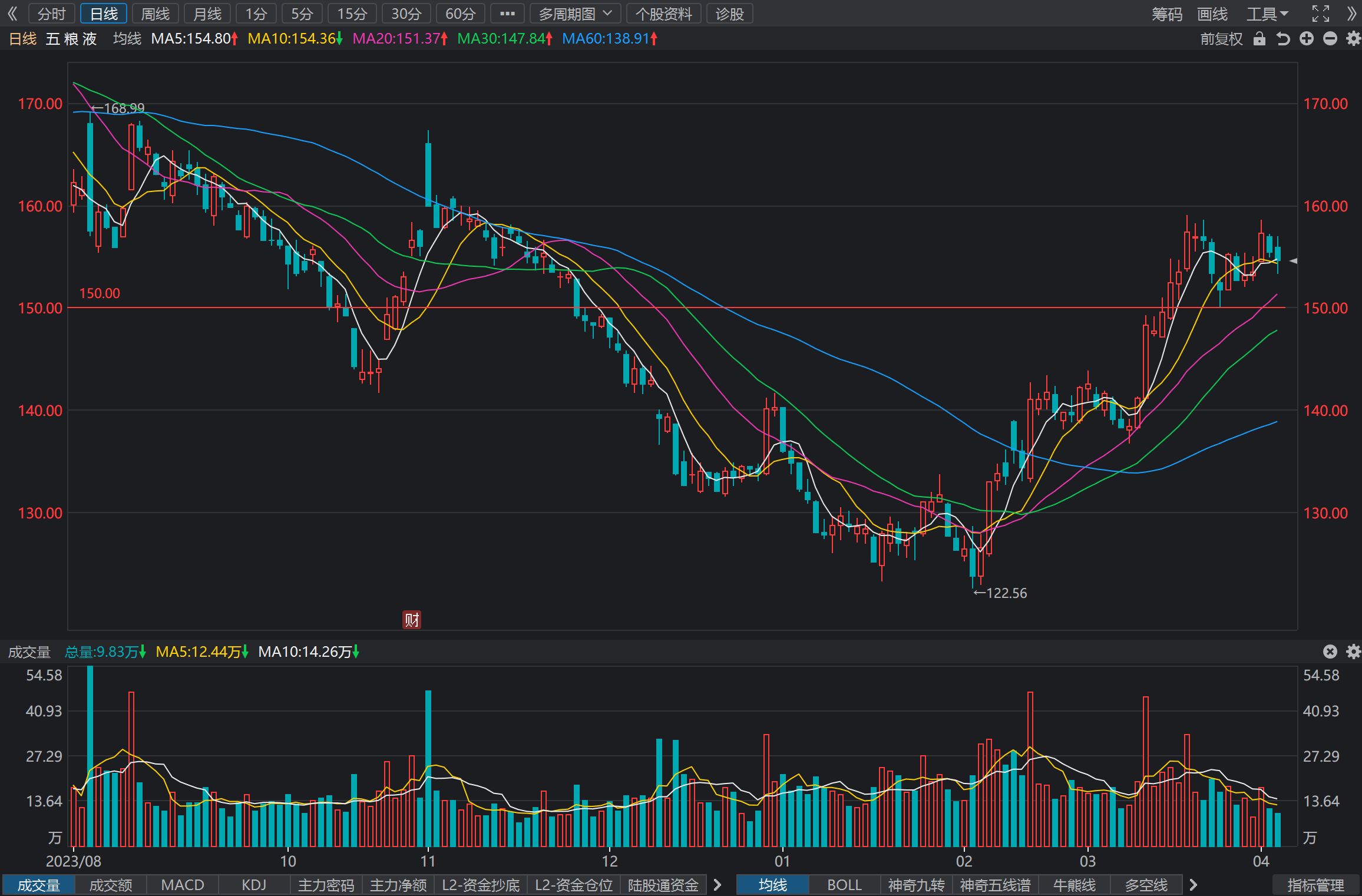This screenshot has height=896, width=1362.
Task: Select the BOLL overlay tab
Action: (844, 885)
